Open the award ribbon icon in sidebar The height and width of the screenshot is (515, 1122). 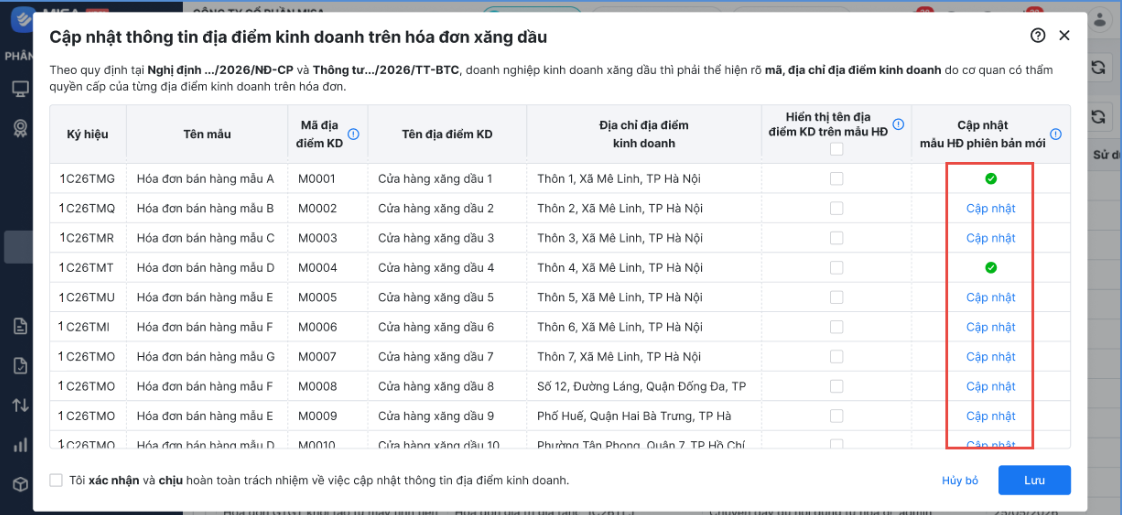(x=21, y=128)
